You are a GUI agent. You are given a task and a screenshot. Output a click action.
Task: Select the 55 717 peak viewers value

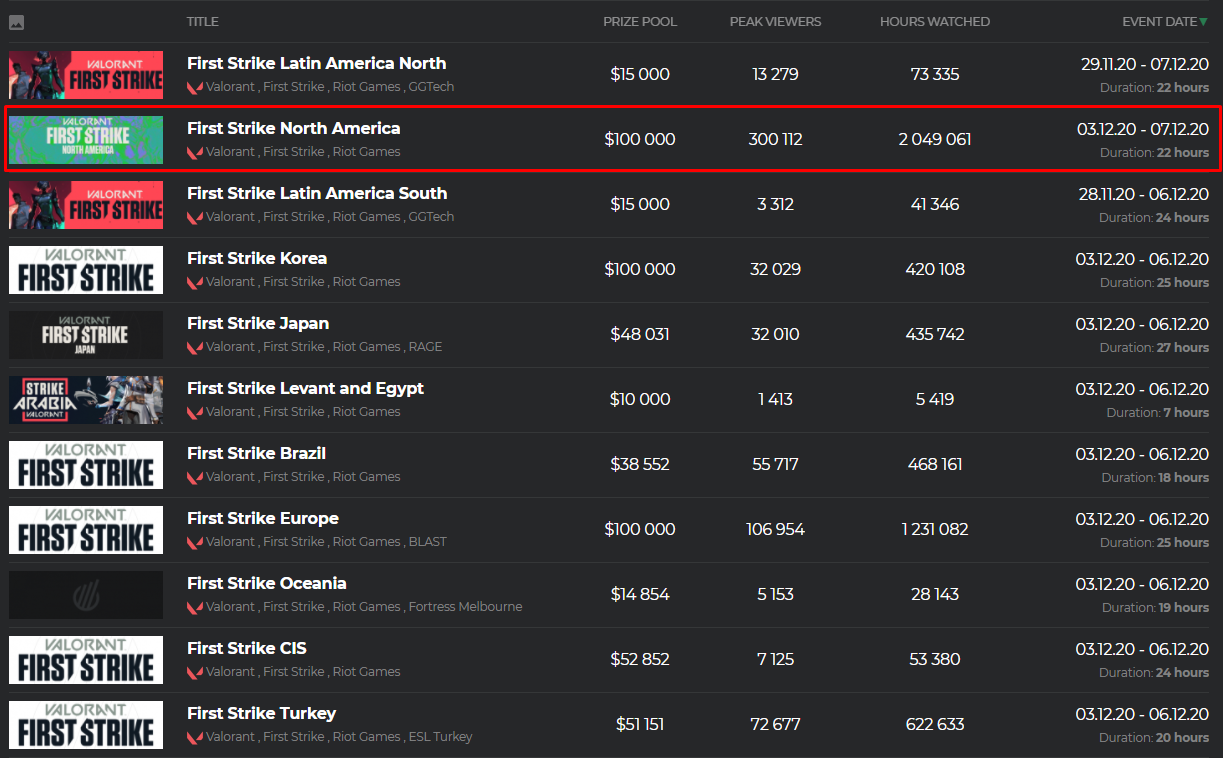point(776,464)
